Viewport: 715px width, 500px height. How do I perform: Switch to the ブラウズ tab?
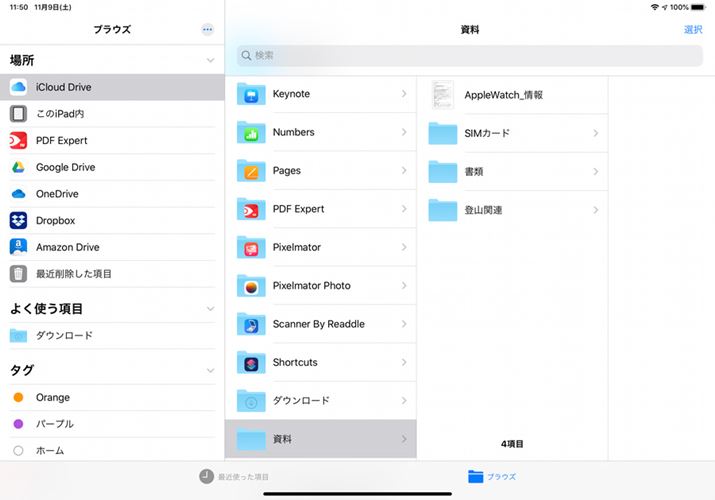pyautogui.click(x=492, y=476)
